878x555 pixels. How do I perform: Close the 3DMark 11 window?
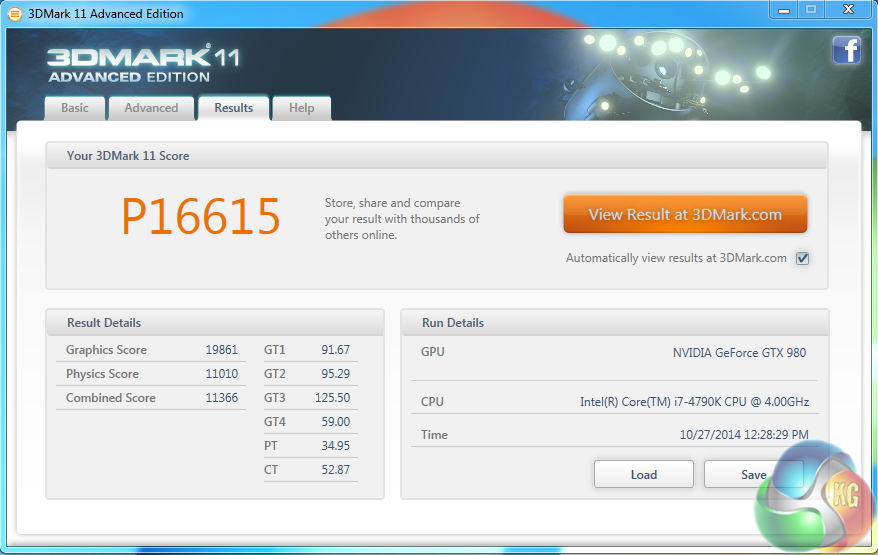(847, 10)
